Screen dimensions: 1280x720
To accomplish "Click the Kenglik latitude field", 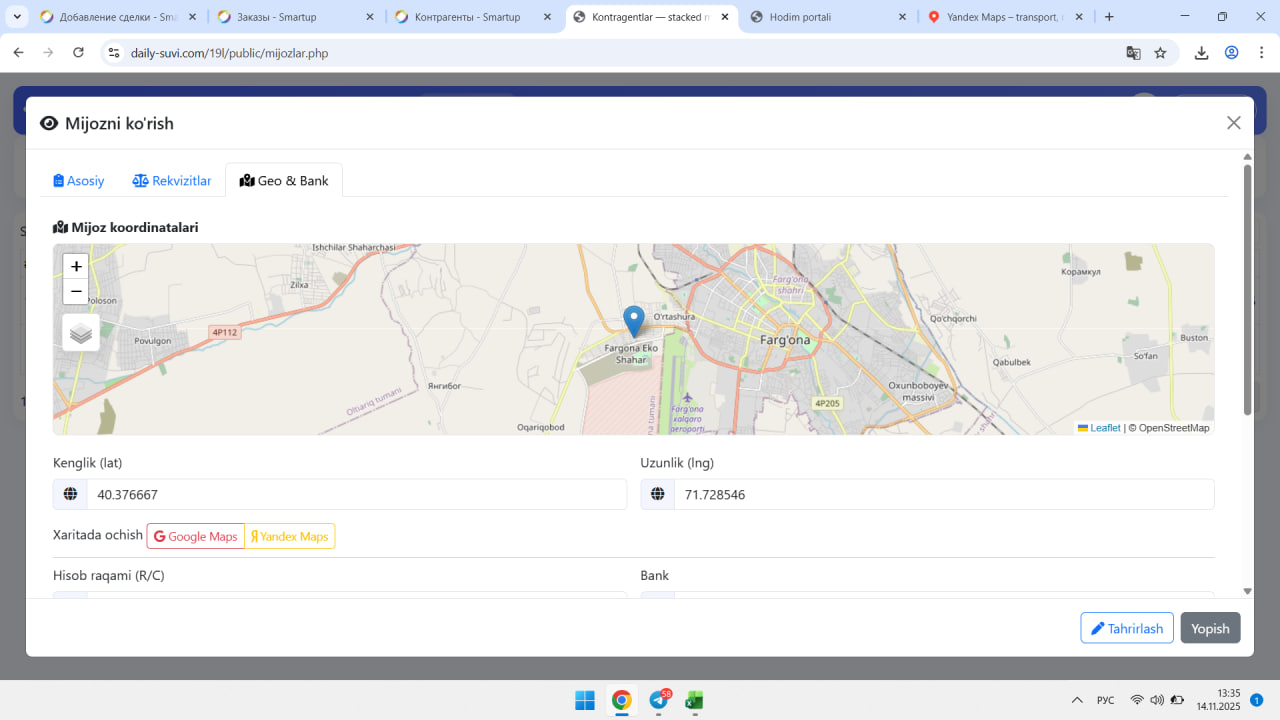I will click(356, 495).
